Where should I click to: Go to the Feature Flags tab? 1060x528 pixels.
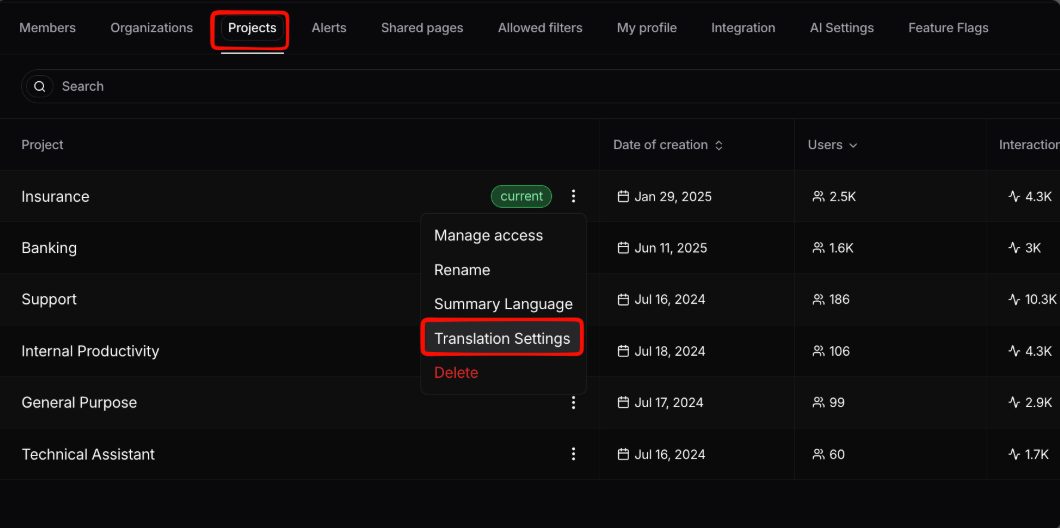pos(948,28)
